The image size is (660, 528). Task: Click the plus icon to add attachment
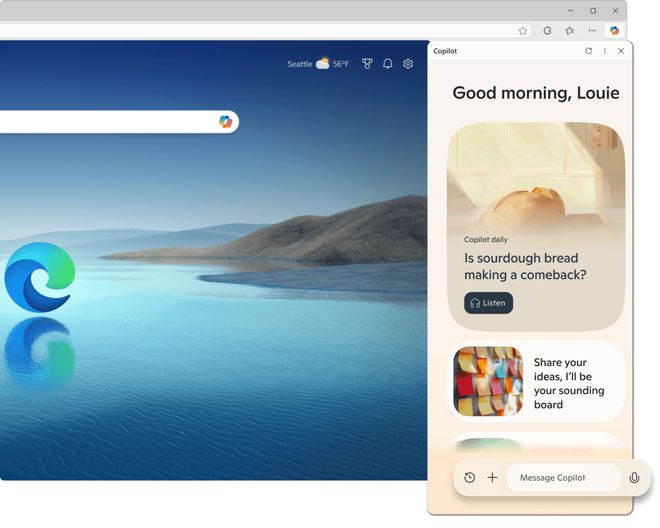[492, 478]
